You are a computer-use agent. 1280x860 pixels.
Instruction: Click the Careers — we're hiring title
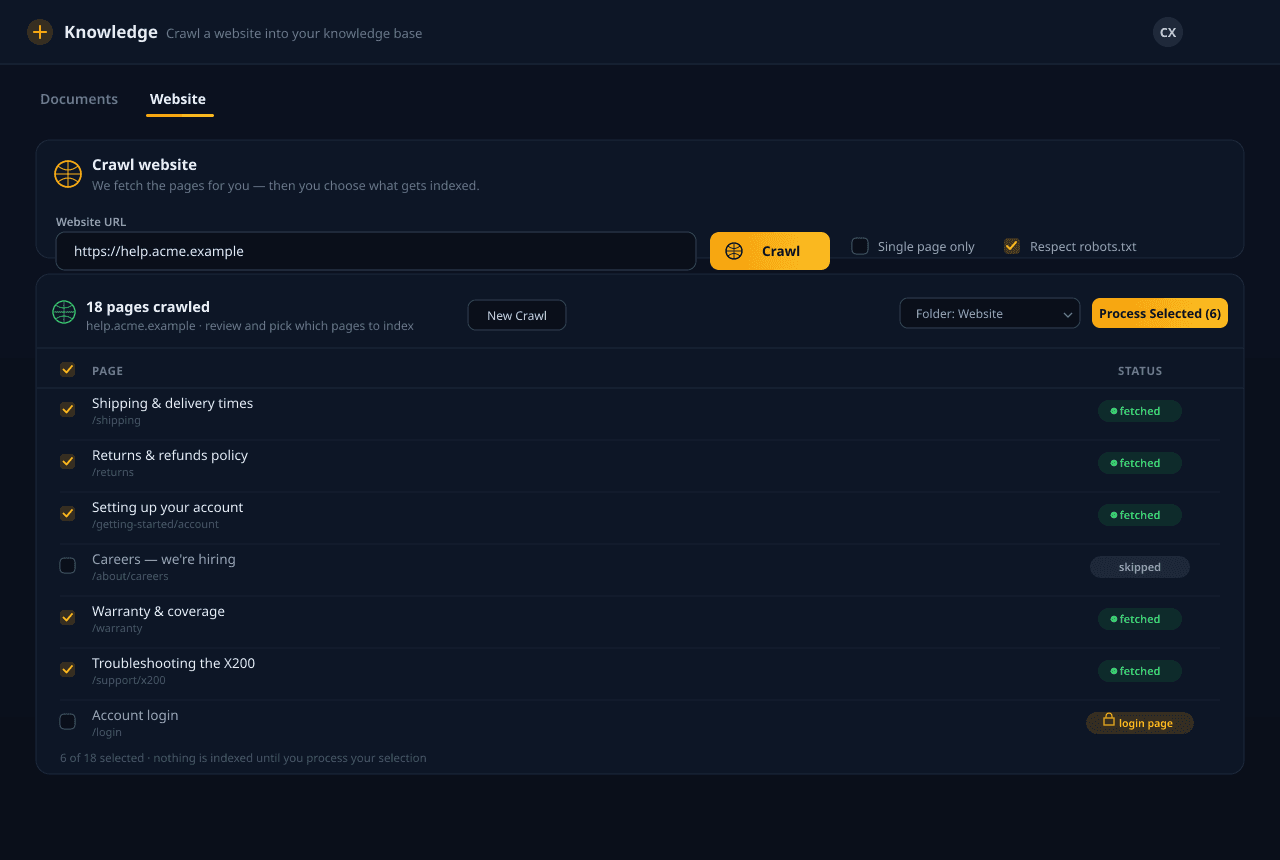tap(164, 559)
